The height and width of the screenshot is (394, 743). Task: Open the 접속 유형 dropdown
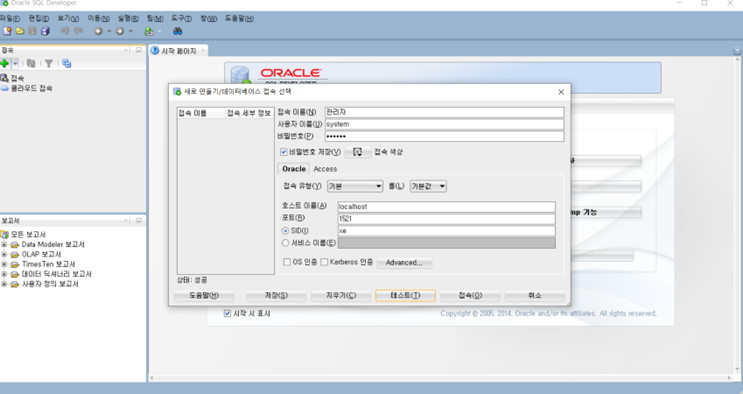[355, 186]
